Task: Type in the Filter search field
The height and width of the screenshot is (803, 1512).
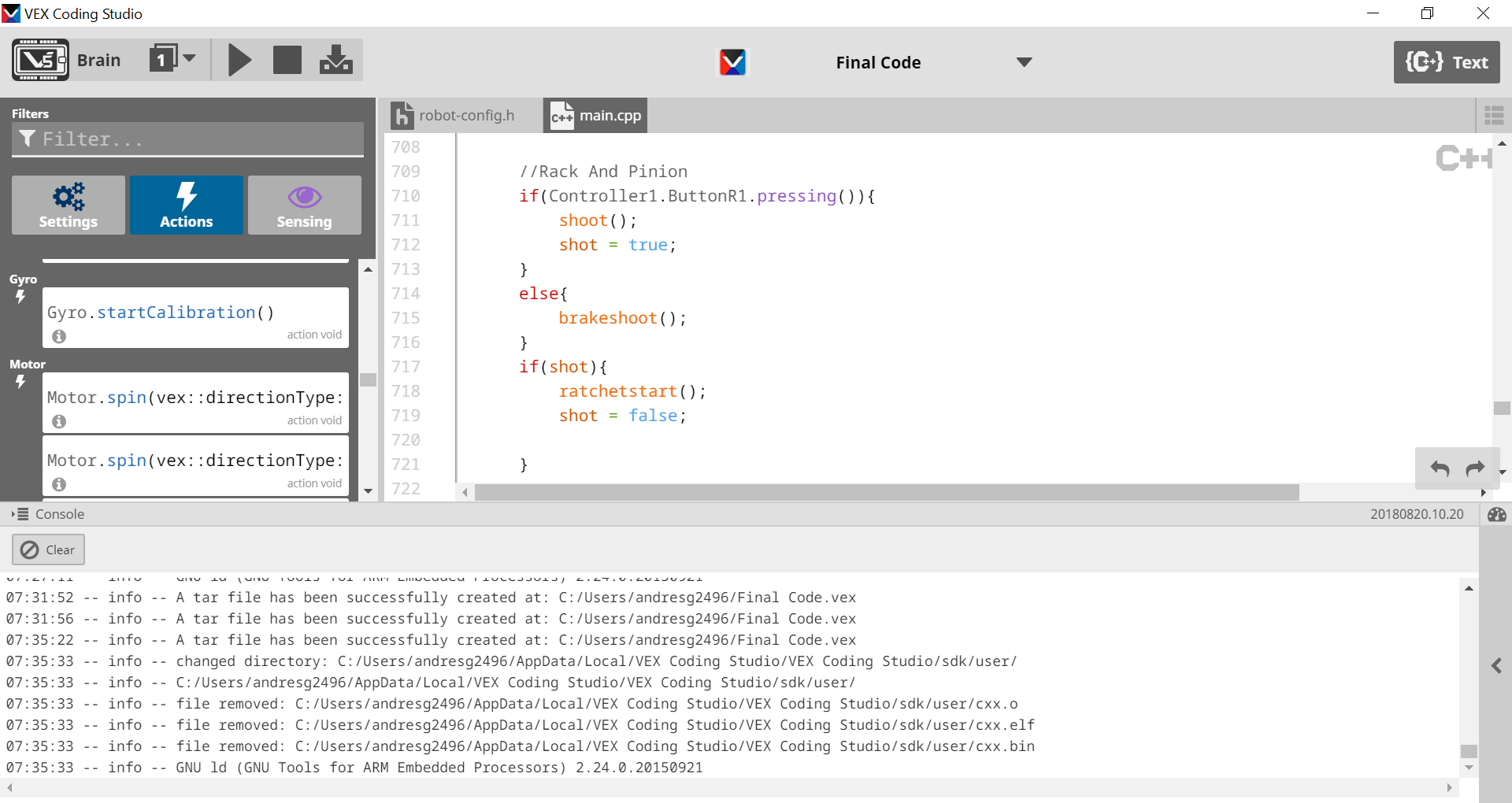Action: pyautogui.click(x=189, y=139)
